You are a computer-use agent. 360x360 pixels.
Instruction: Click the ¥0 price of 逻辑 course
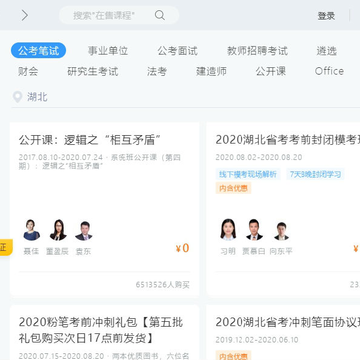[182, 248]
